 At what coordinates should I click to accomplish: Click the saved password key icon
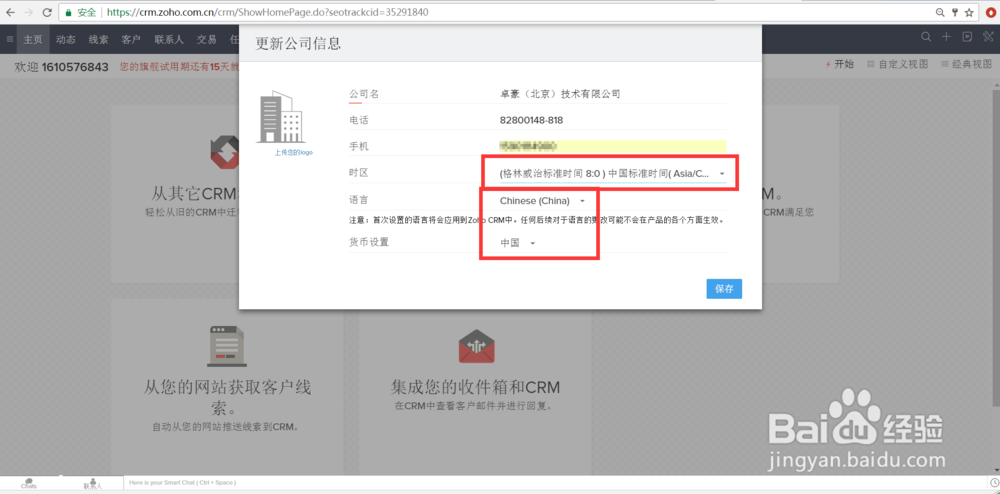[x=955, y=12]
